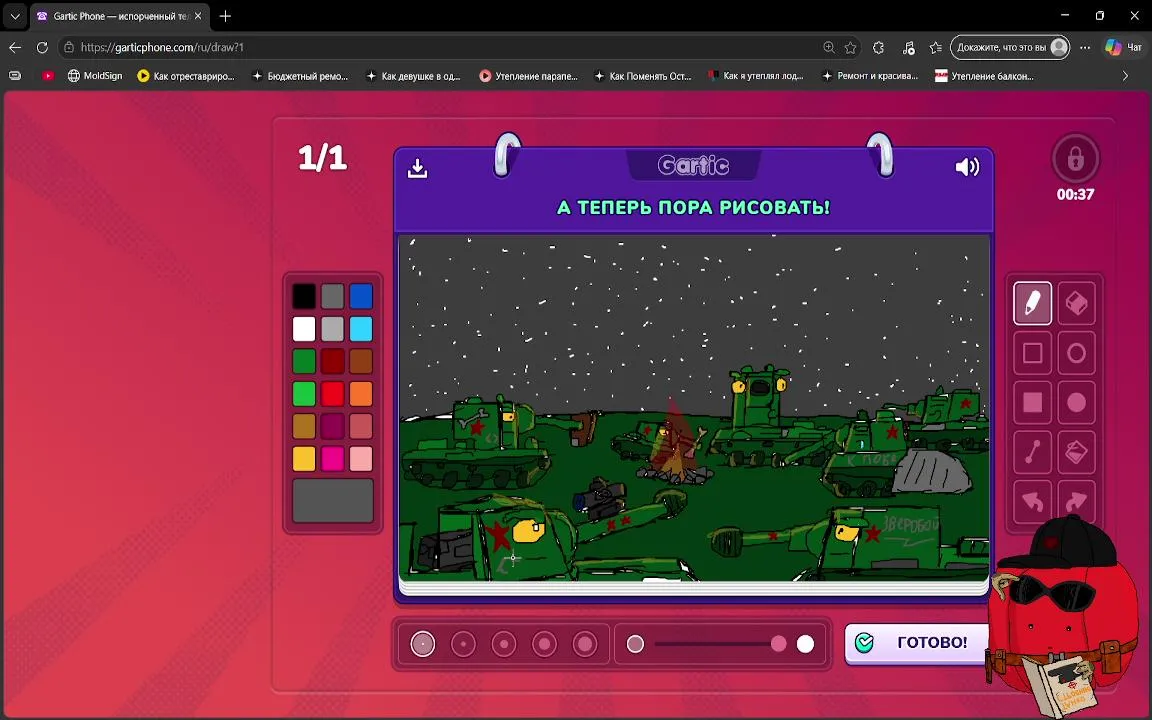Select the filled rectangle tool
The image size is (1152, 720).
[1032, 403]
